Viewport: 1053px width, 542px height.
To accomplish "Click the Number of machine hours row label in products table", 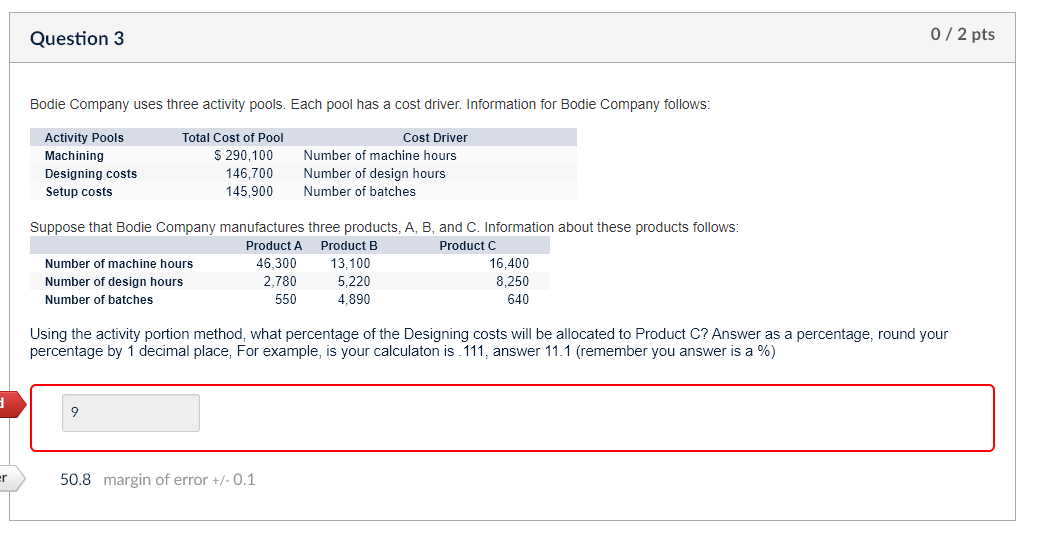I will click(x=119, y=264).
